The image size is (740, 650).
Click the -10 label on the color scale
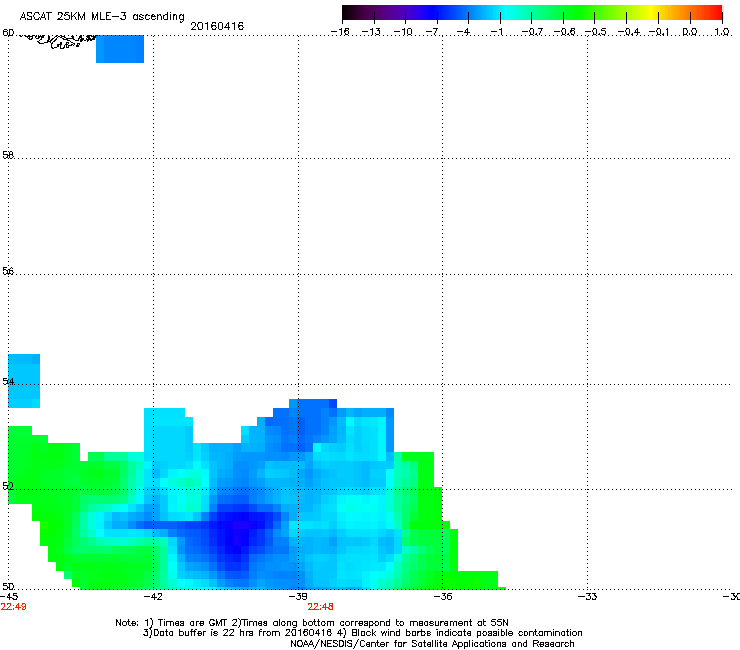(403, 32)
